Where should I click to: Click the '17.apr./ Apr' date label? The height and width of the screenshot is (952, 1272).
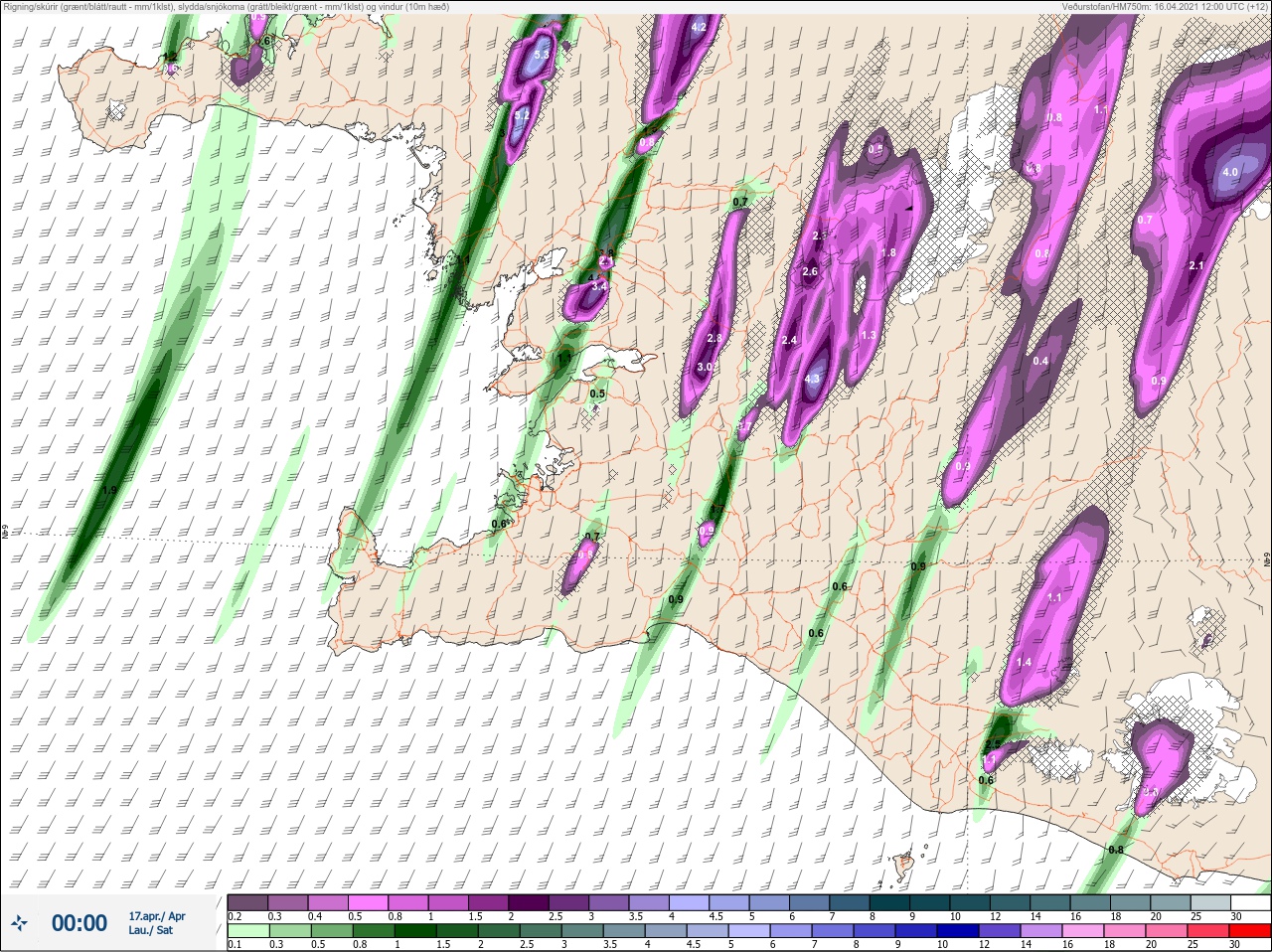157,916
